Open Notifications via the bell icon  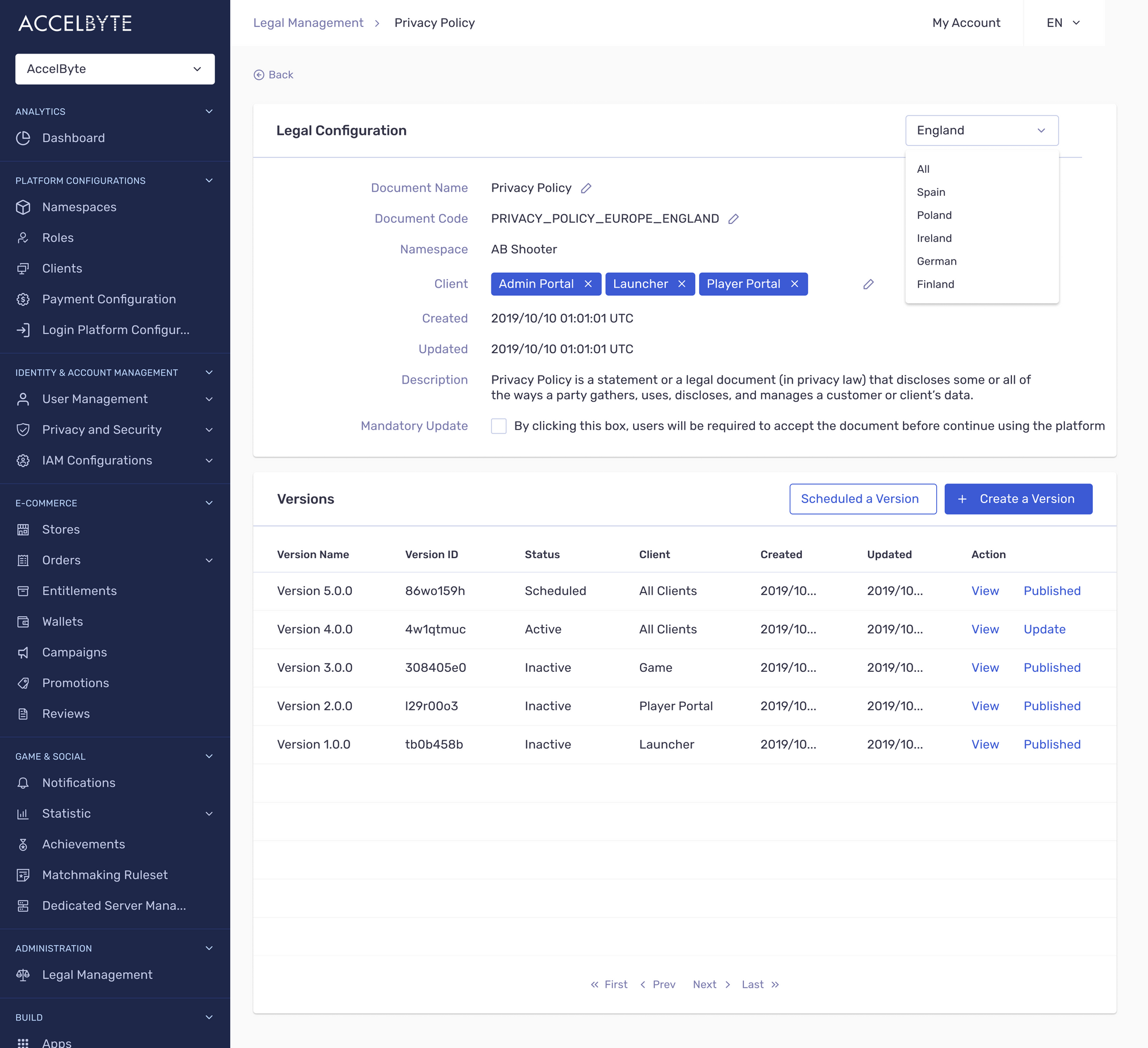pyautogui.click(x=23, y=783)
